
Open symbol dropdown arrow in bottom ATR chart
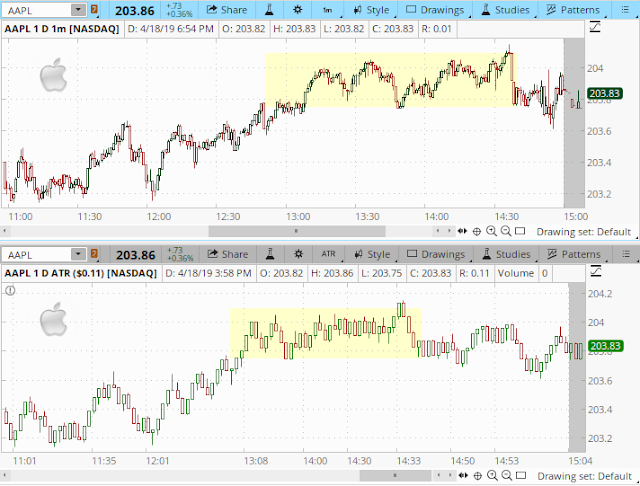[x=78, y=255]
